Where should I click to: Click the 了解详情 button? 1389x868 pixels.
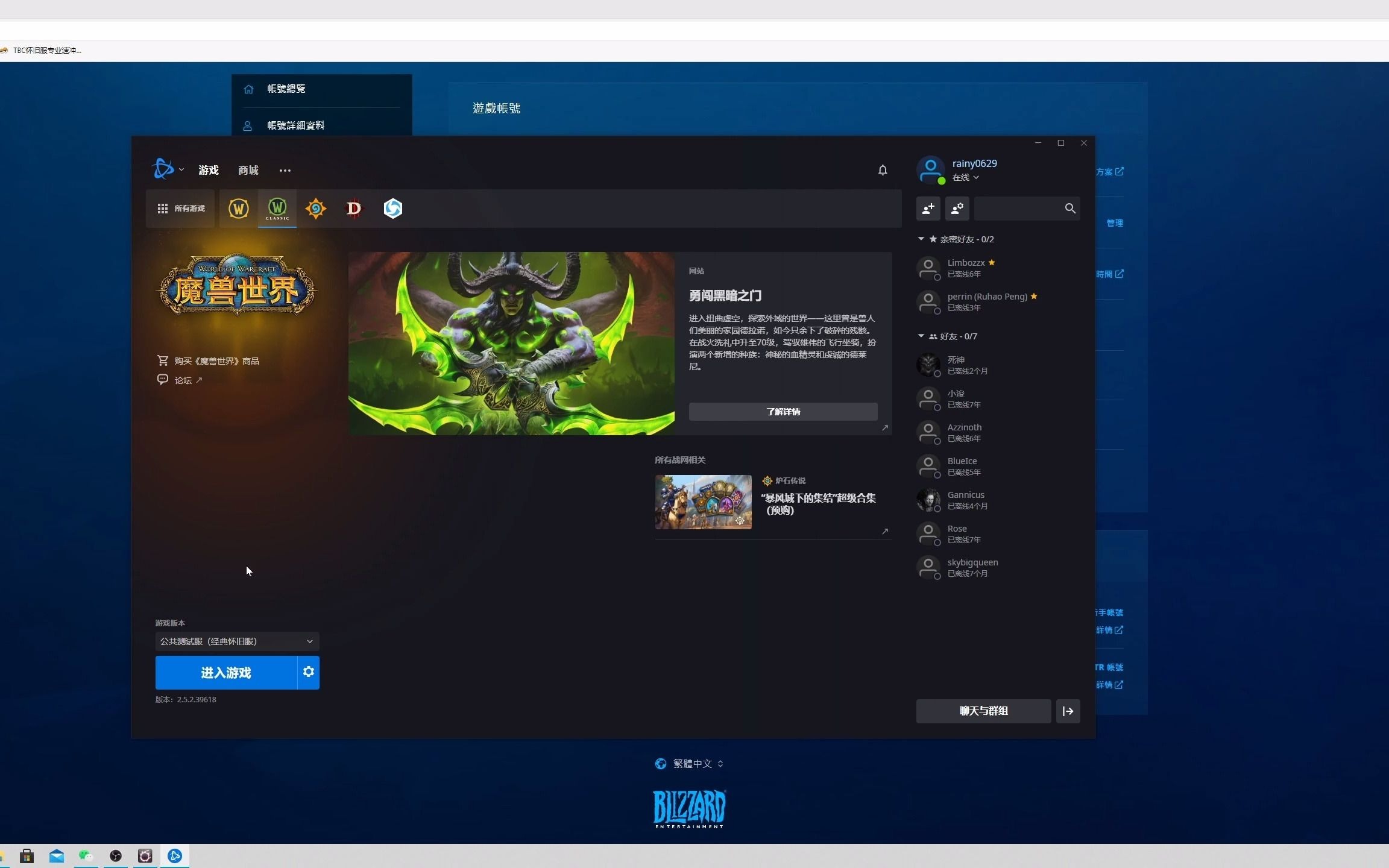tap(783, 412)
